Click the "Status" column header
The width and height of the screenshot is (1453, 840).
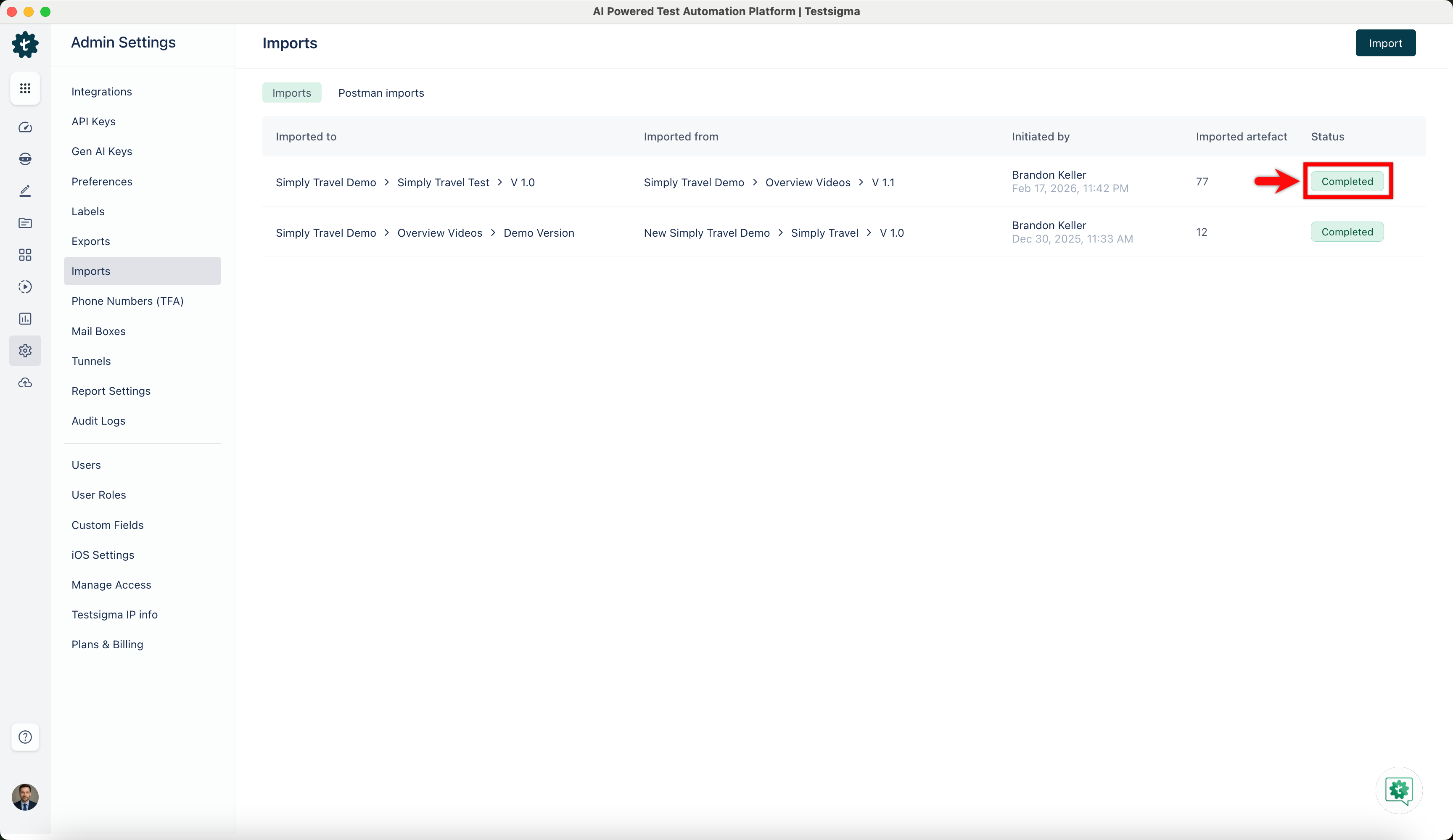tap(1327, 137)
